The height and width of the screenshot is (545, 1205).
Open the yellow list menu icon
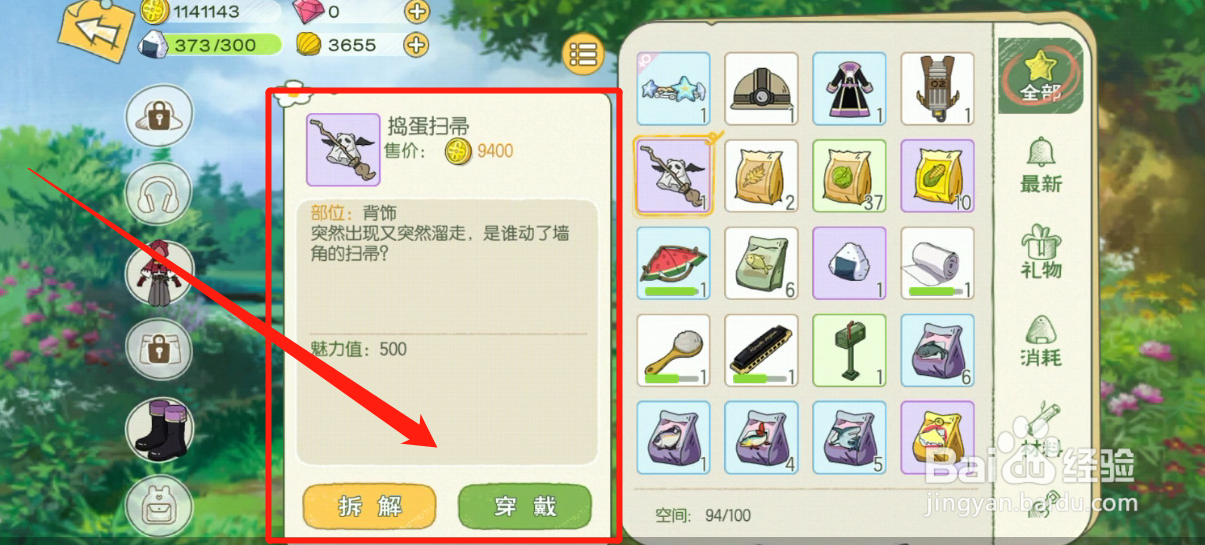(x=584, y=54)
